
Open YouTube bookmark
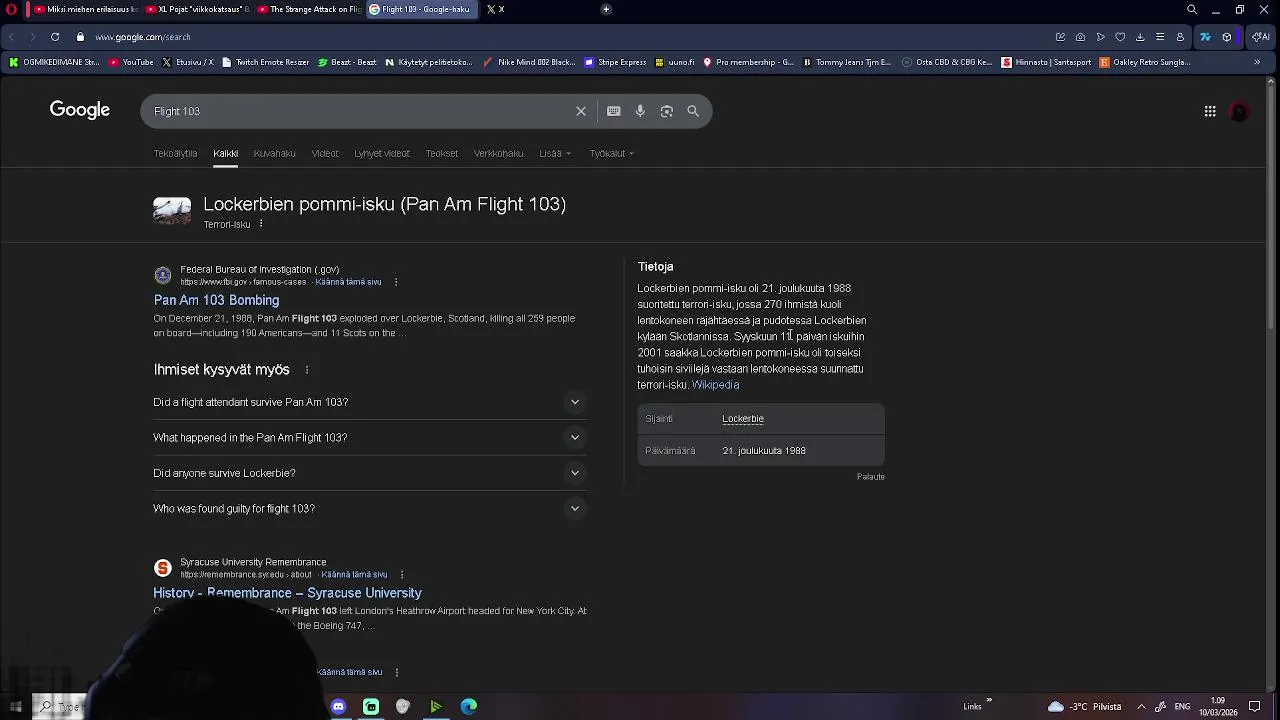pos(131,62)
